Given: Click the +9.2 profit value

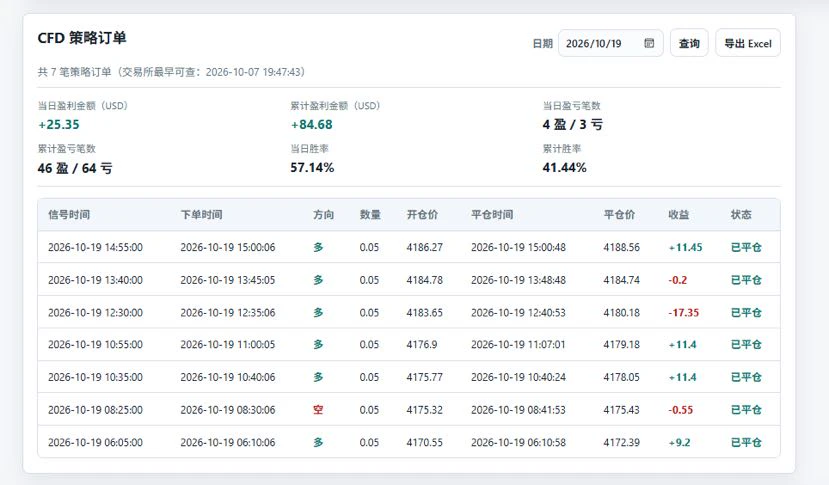Looking at the screenshot, I should pos(680,443).
